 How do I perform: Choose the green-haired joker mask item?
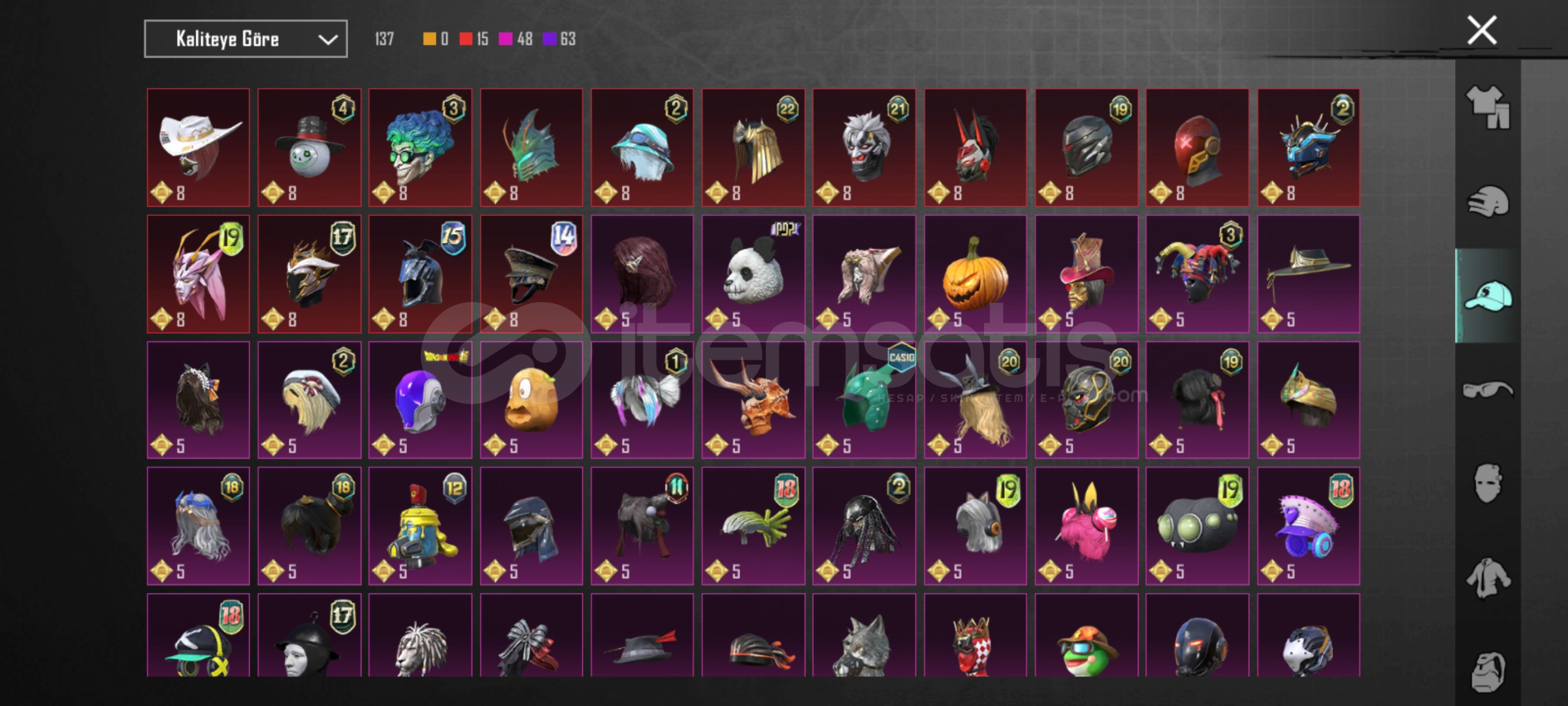click(x=420, y=148)
